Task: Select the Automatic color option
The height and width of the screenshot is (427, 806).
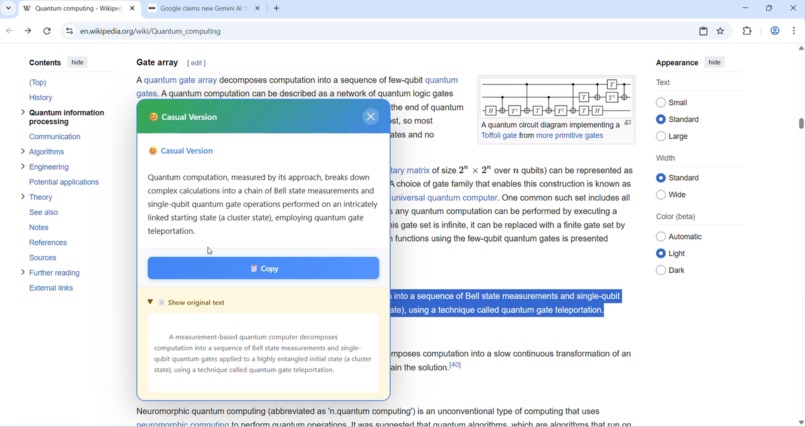Action: [x=661, y=236]
